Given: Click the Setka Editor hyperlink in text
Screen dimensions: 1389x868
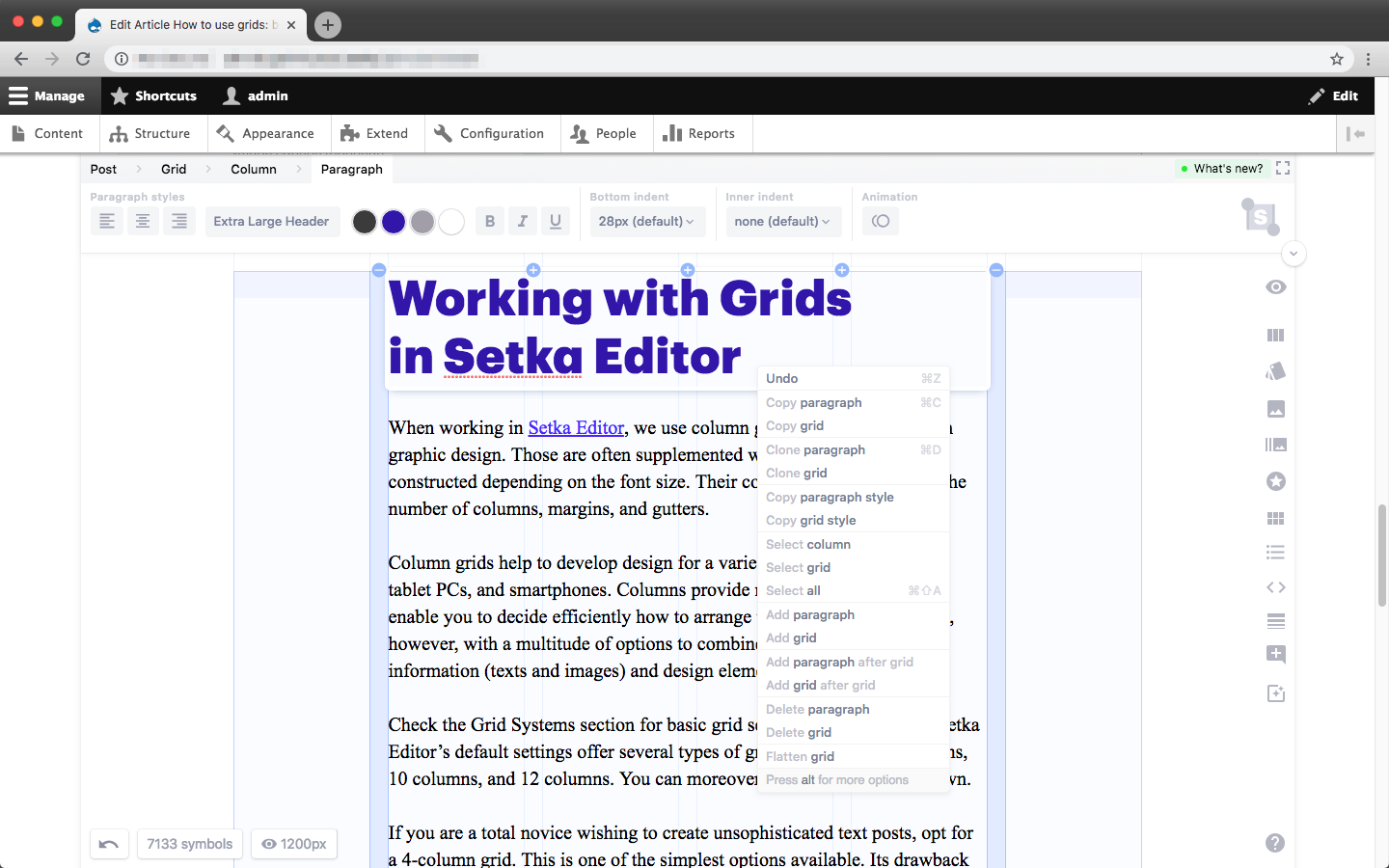Looking at the screenshot, I should (x=576, y=427).
